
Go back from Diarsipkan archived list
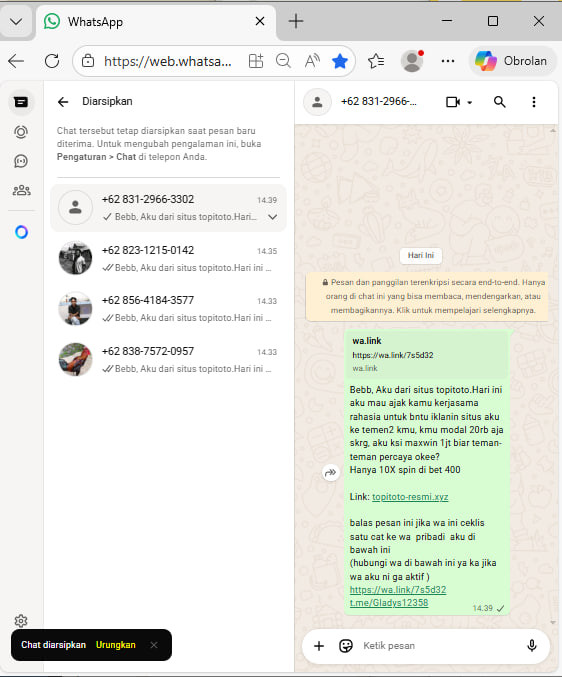coord(63,102)
